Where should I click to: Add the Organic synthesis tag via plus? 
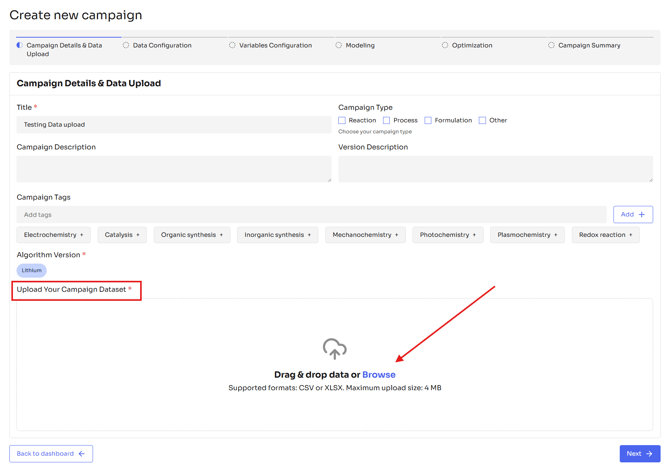(x=221, y=235)
